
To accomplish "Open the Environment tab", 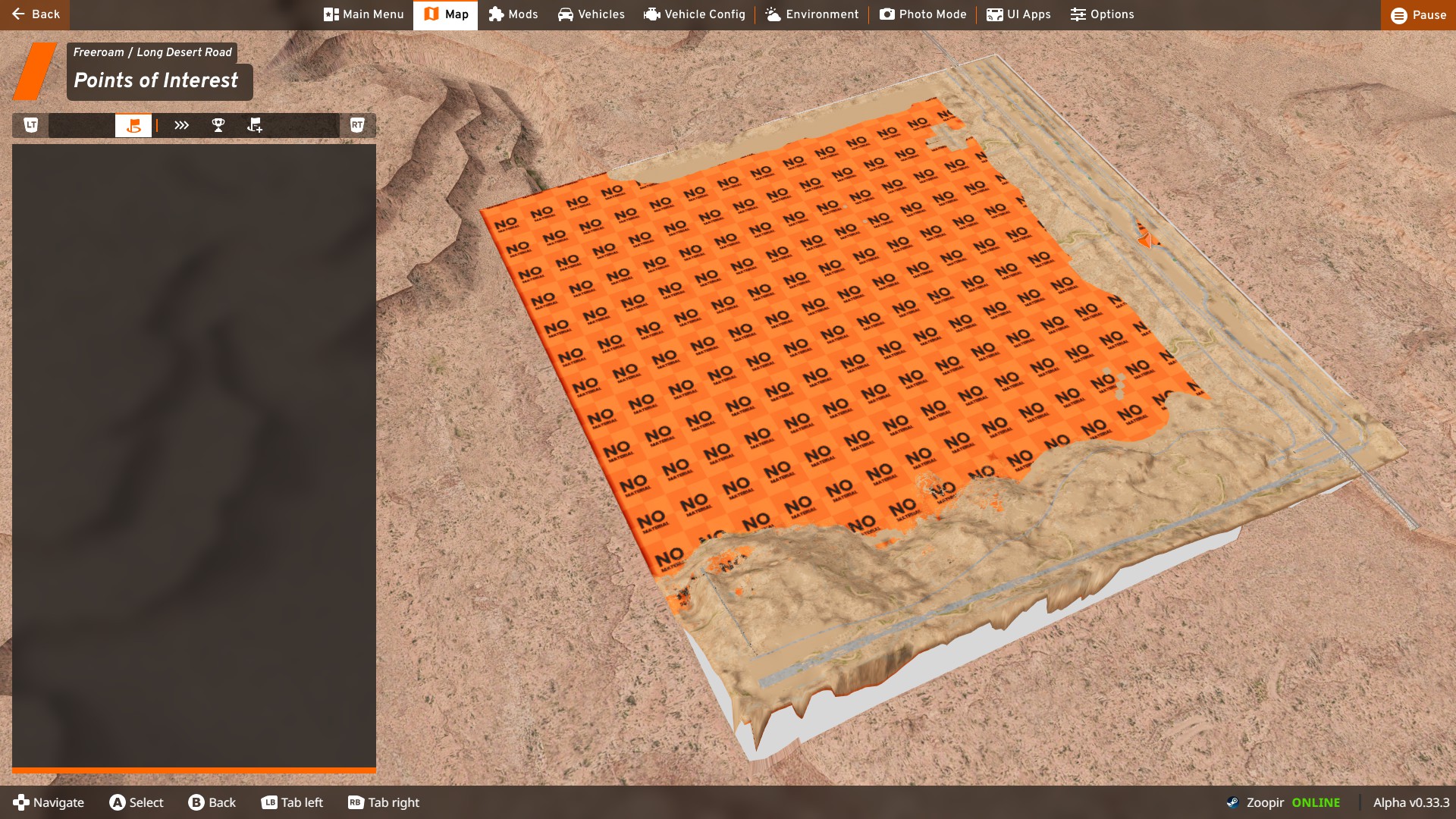I will pos(812,14).
